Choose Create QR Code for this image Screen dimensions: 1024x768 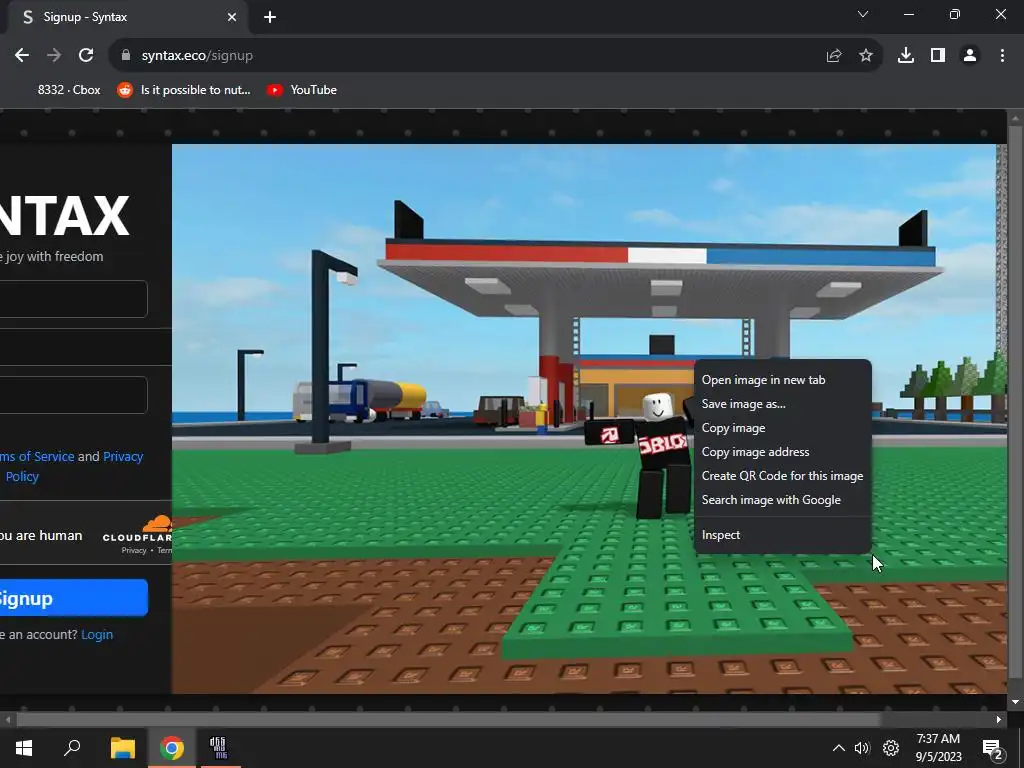click(x=782, y=476)
